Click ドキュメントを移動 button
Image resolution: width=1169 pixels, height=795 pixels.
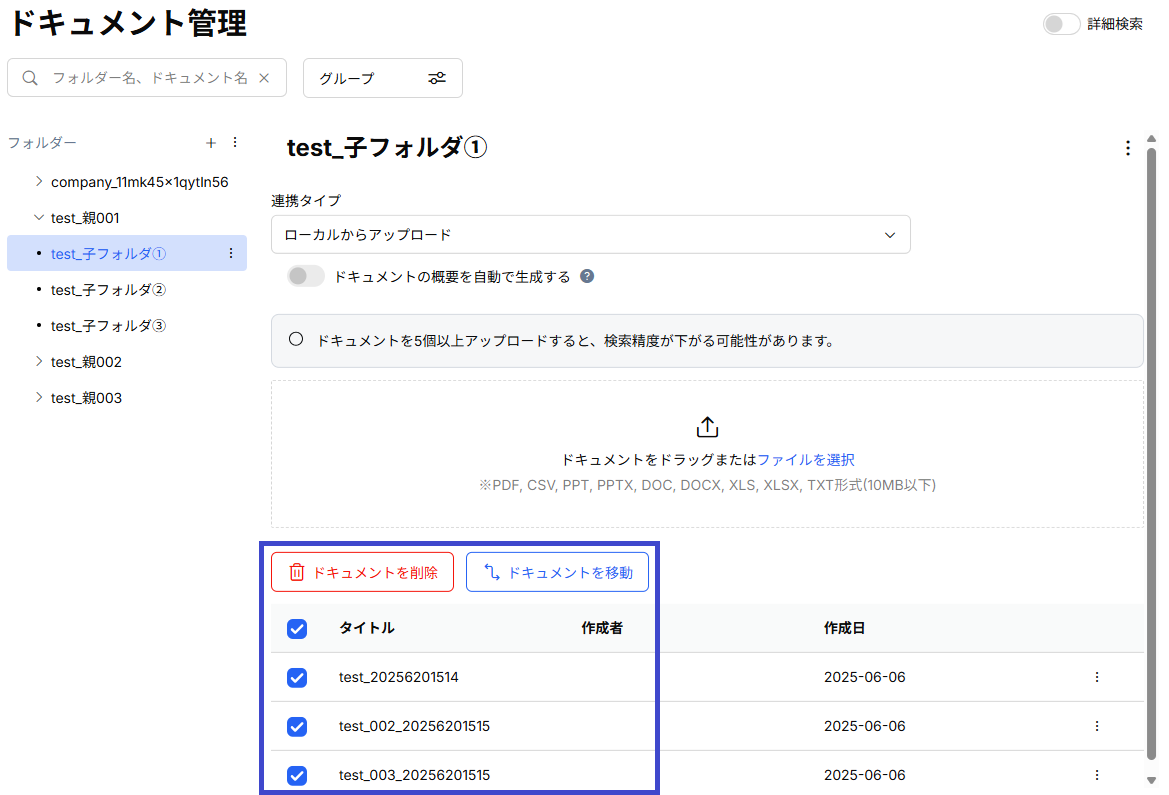click(x=557, y=572)
